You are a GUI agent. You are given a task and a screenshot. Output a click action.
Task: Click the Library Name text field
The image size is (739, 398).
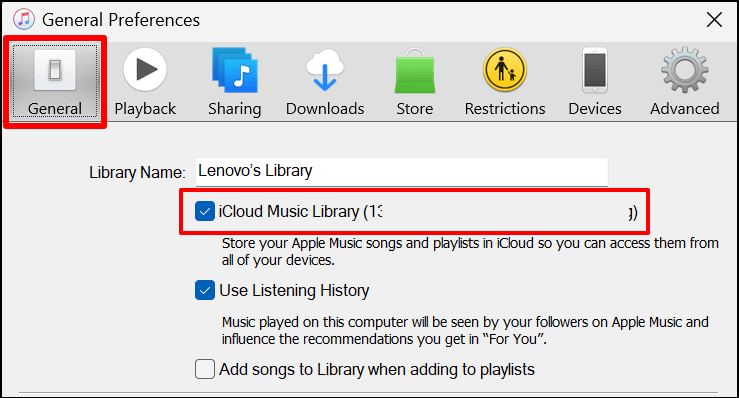(x=402, y=172)
